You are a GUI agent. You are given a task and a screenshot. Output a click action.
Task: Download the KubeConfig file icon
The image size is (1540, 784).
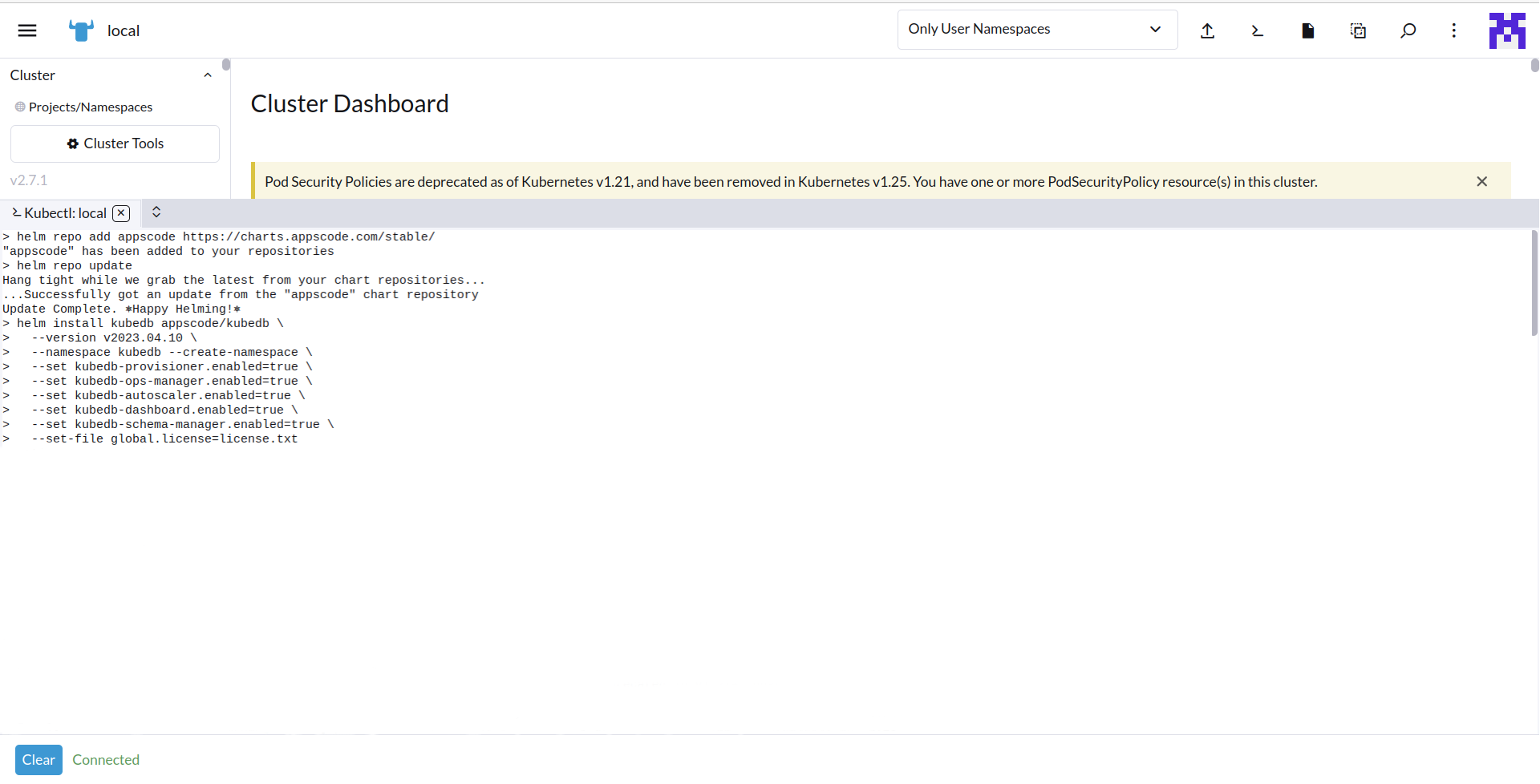(1307, 30)
